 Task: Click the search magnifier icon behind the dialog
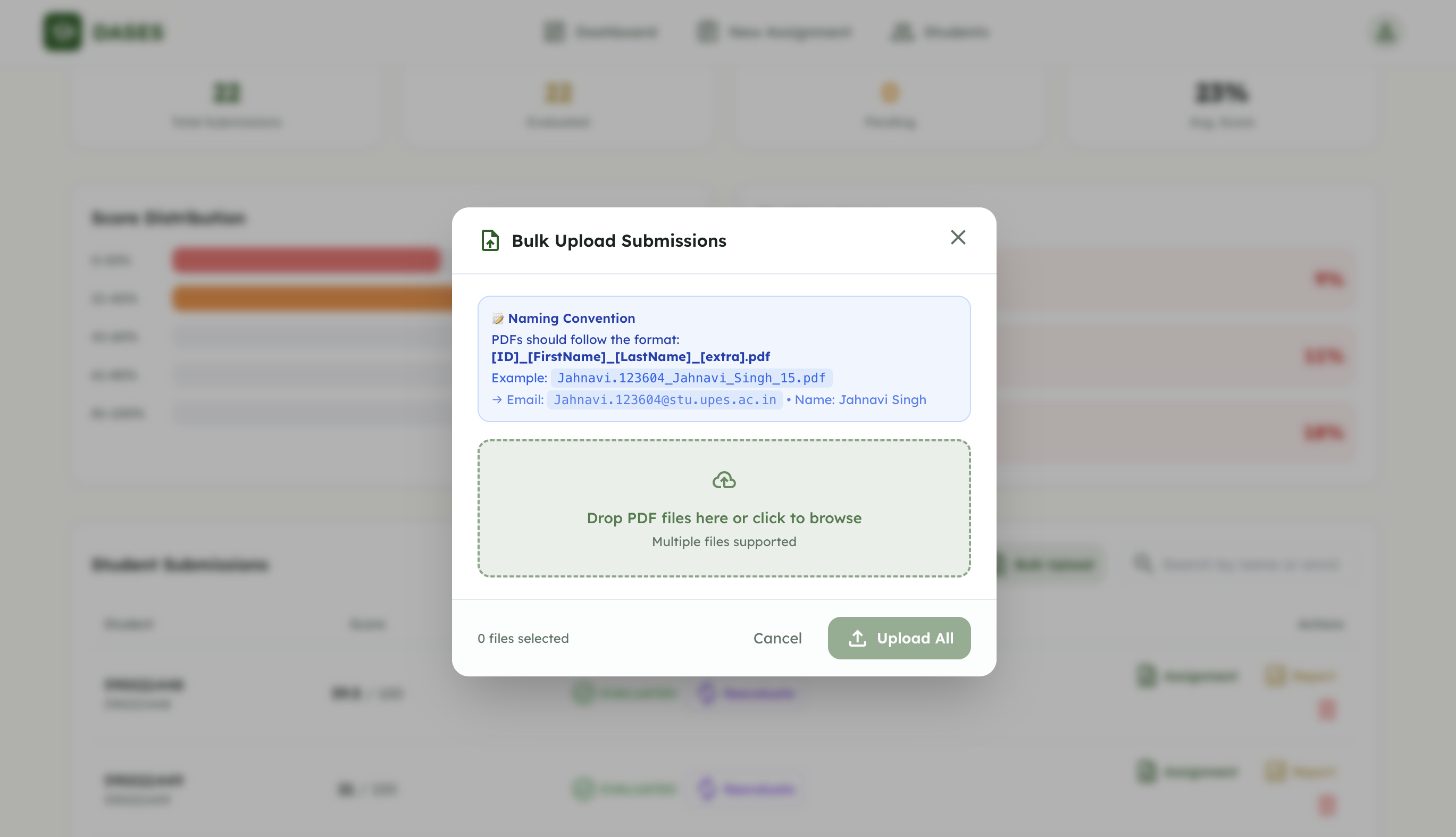[x=1143, y=563]
